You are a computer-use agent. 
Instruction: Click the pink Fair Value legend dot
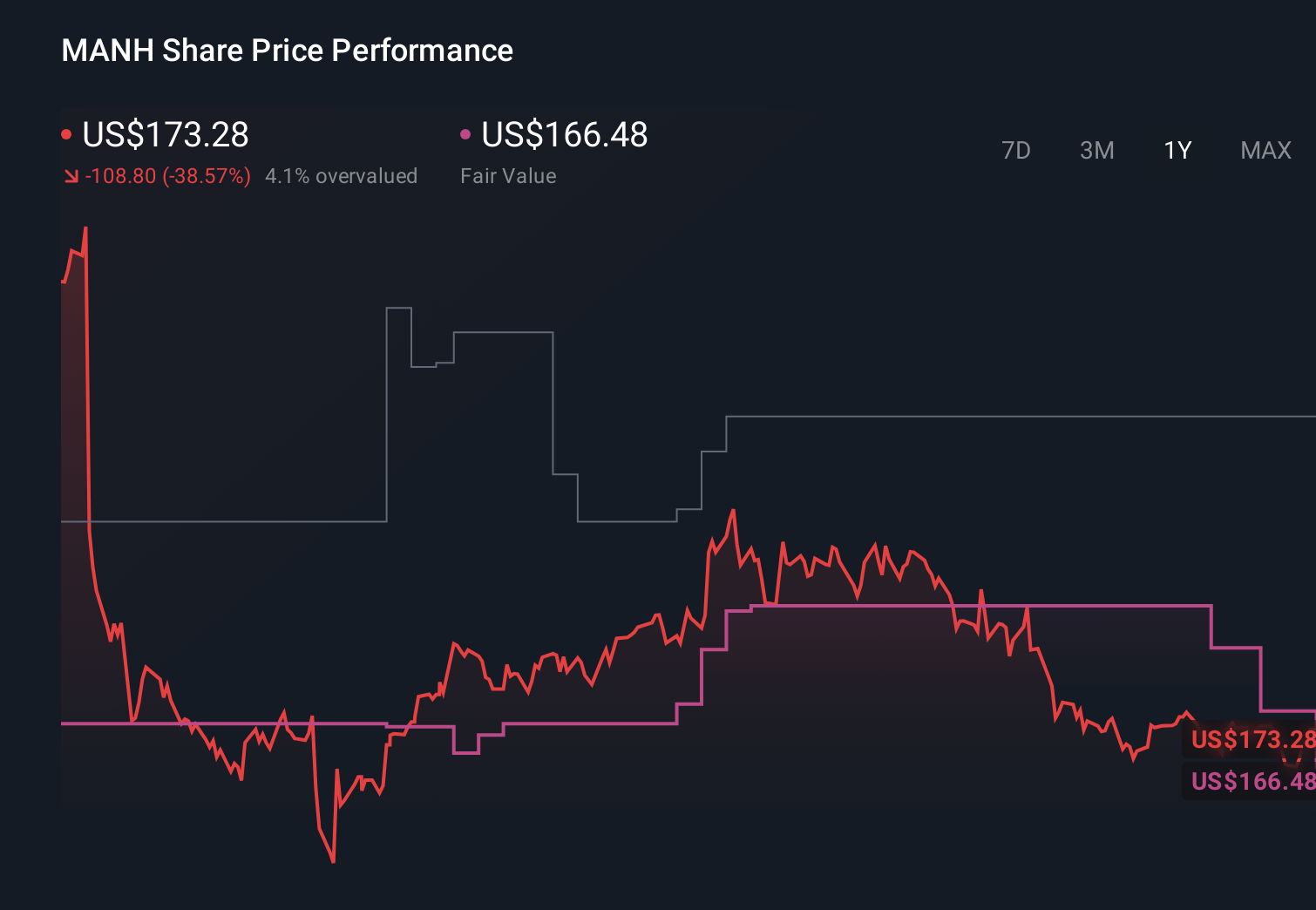click(465, 133)
